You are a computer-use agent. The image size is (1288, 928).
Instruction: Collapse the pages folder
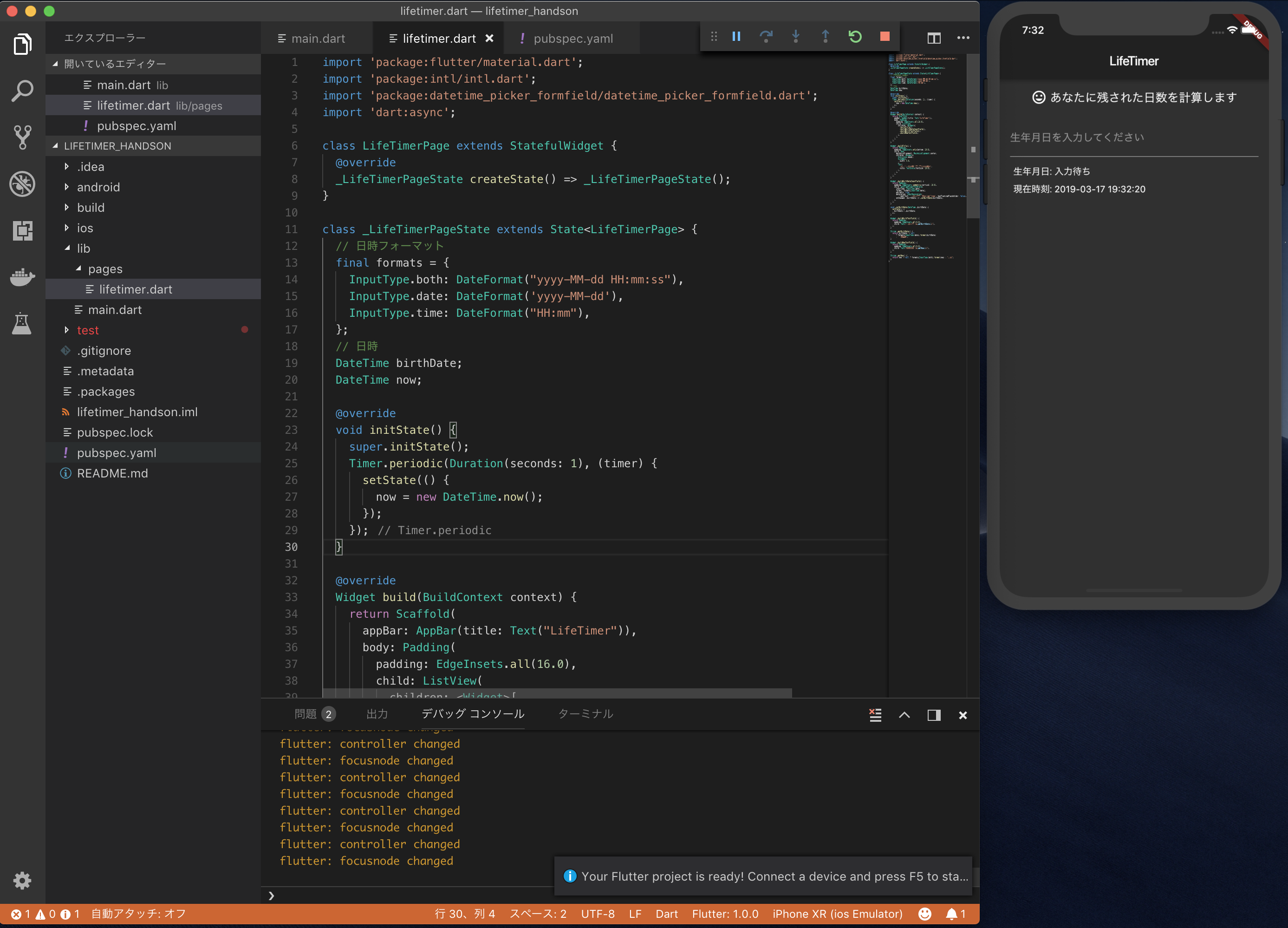[x=153, y=268]
